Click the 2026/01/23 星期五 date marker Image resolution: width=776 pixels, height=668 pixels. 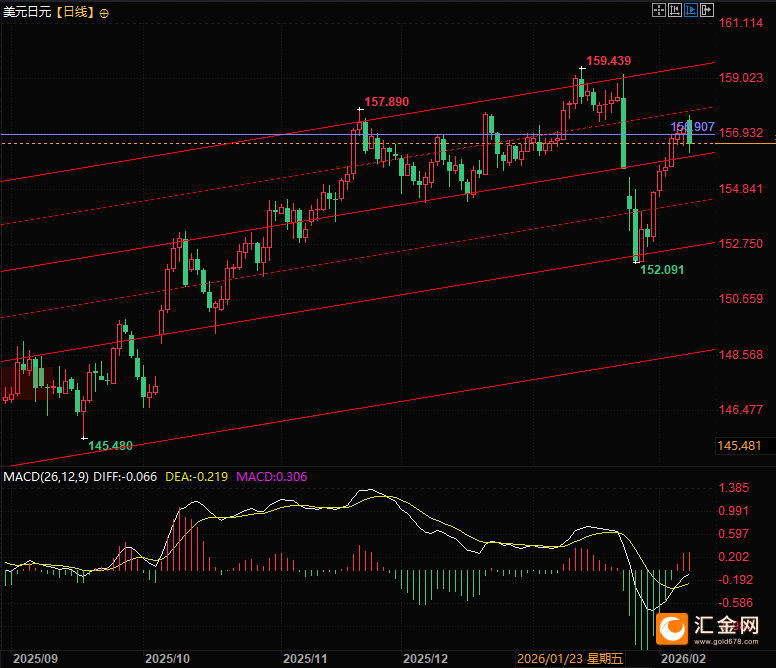tap(570, 659)
